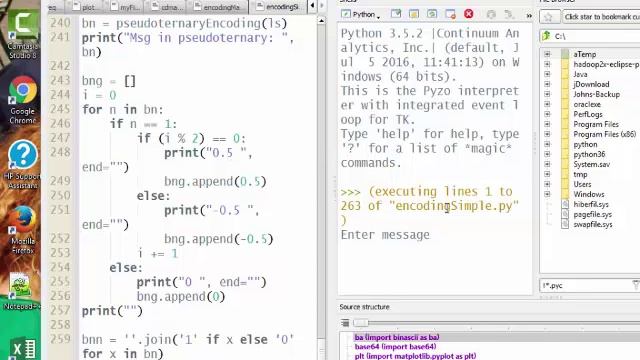The image size is (640, 360).
Task: Expand the Java folder node
Action: click(x=547, y=74)
